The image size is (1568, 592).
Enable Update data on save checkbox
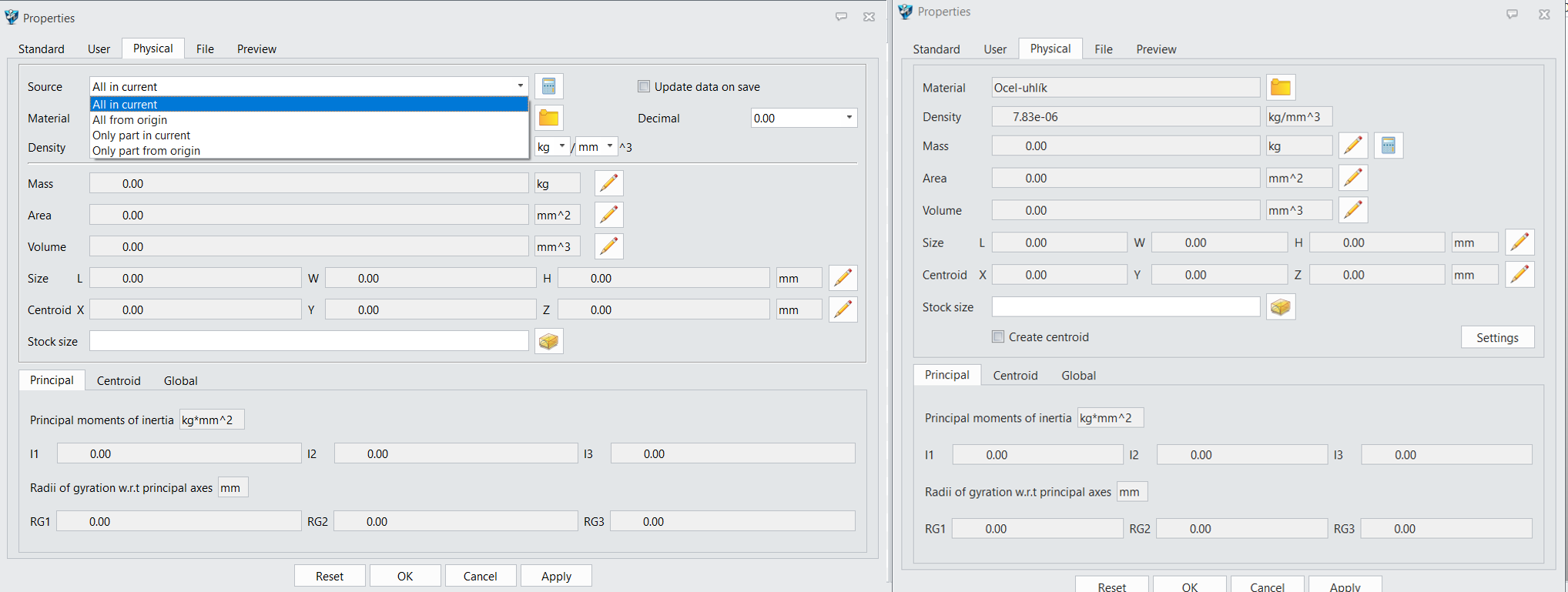pos(644,86)
